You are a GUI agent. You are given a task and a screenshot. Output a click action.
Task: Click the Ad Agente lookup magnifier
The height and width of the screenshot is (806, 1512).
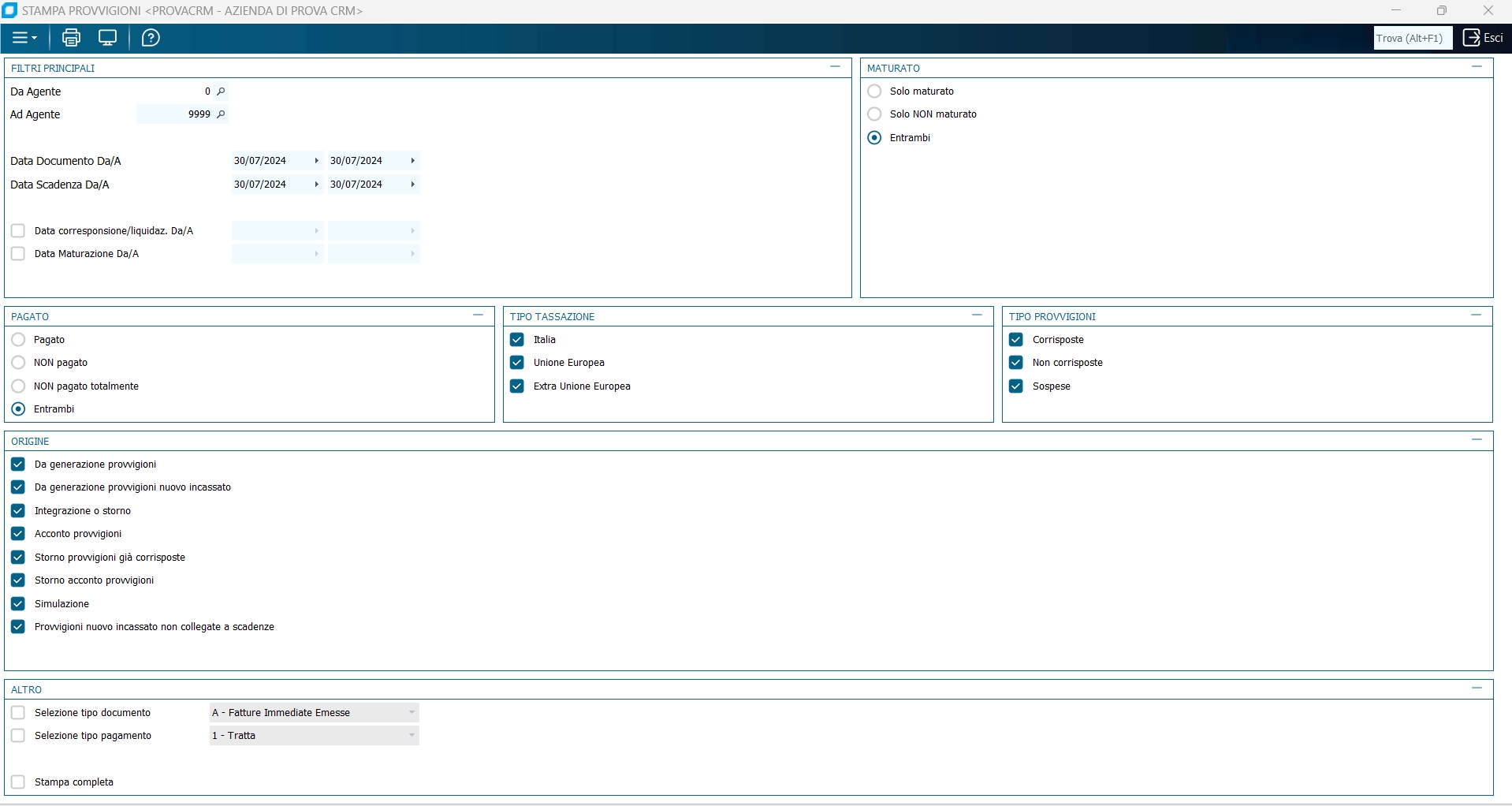pyautogui.click(x=222, y=114)
